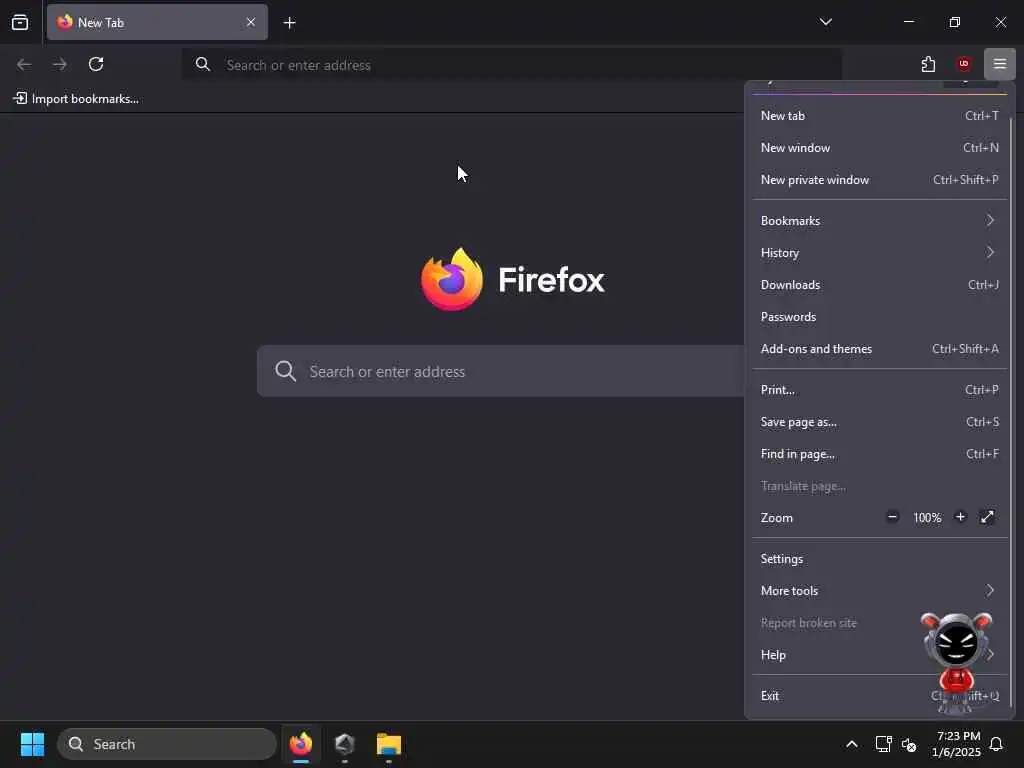Open the Extensions puzzle icon
Viewport: 1024px width, 768px height.
(x=928, y=64)
